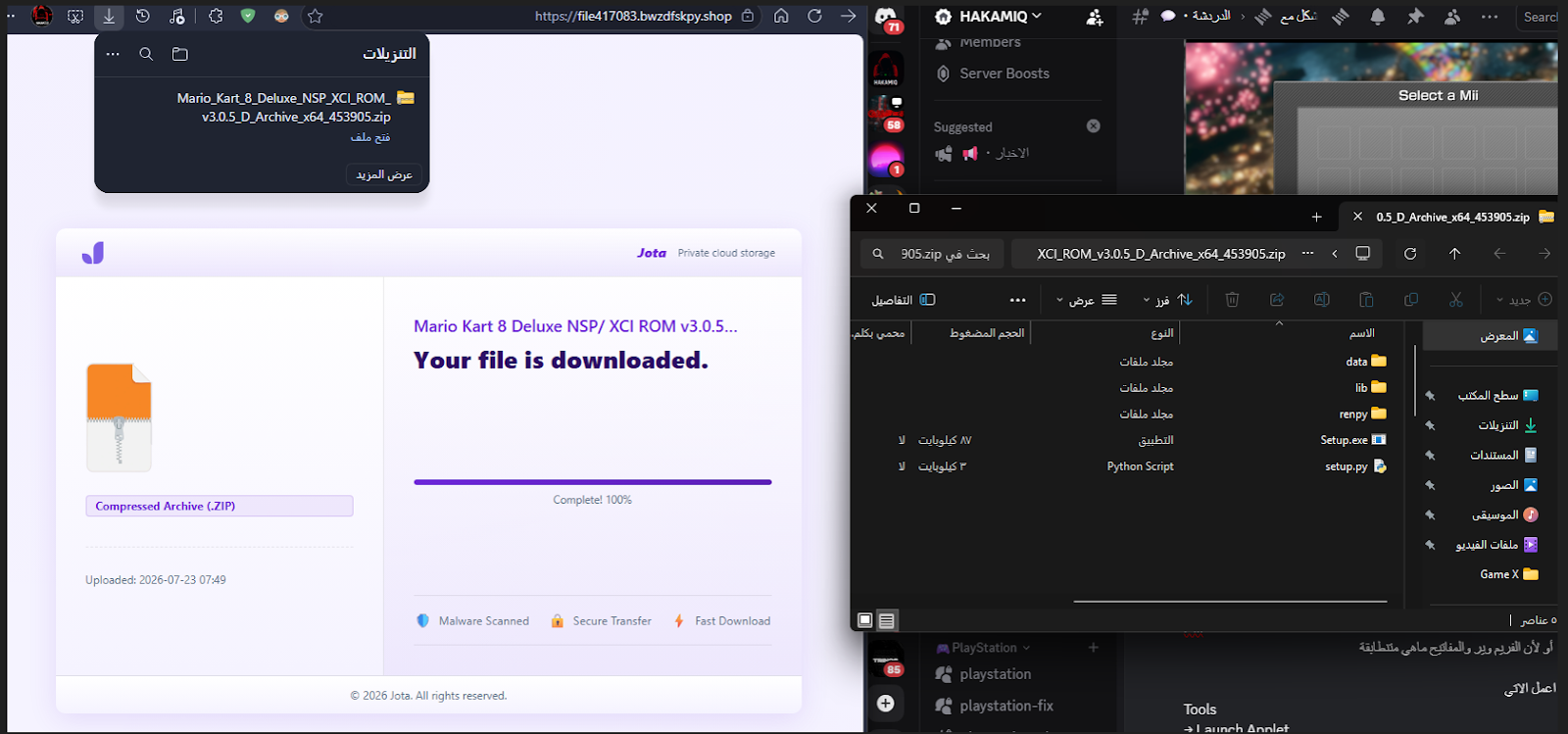This screenshot has height=734, width=1568.
Task: Click the Discord invite people icon
Action: tap(1095, 17)
